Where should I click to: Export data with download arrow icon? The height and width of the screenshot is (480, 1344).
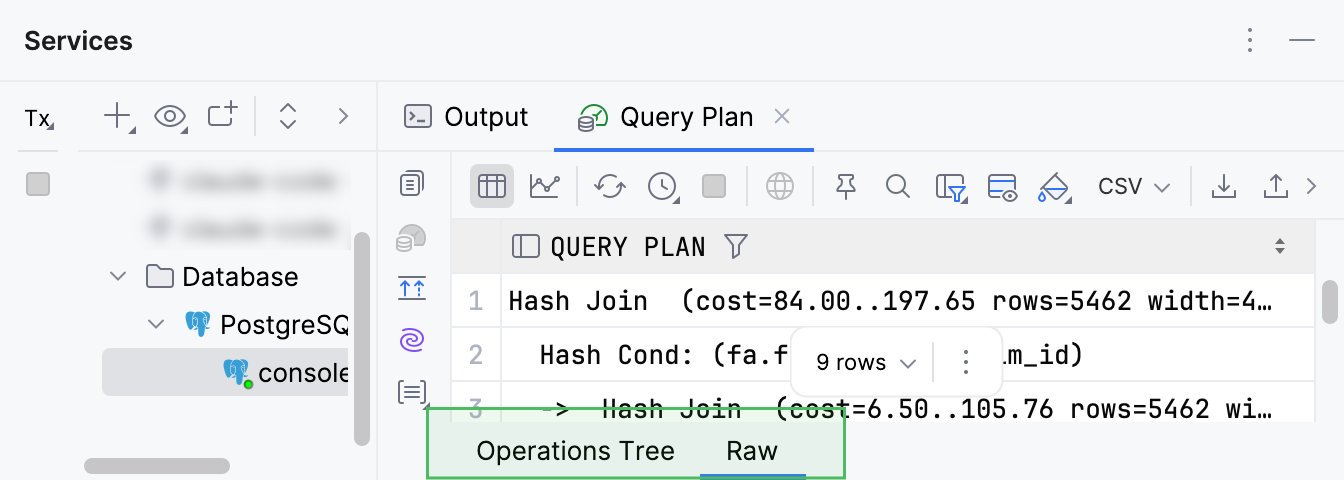(1222, 186)
